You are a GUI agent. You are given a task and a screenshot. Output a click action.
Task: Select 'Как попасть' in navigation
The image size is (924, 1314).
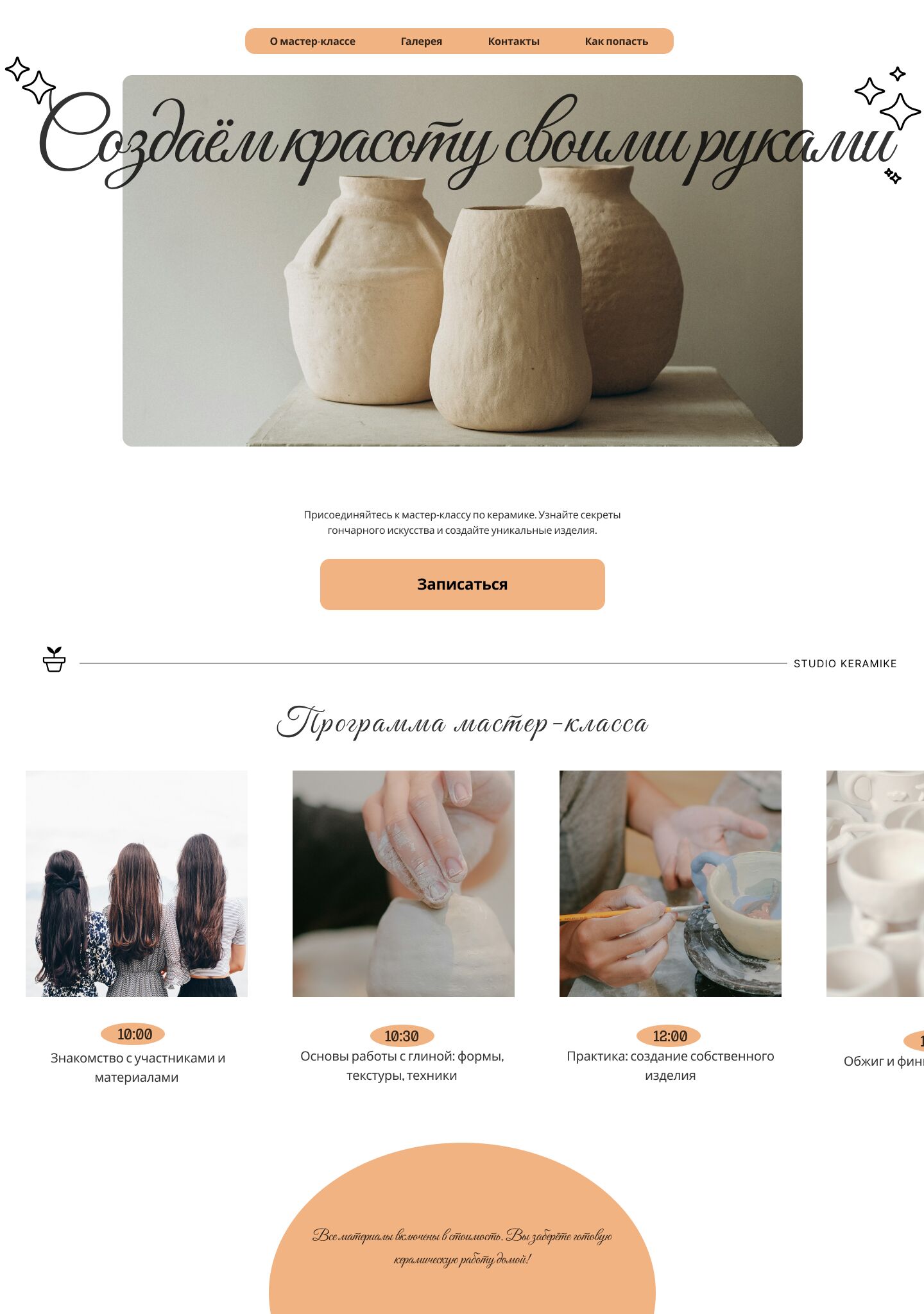coord(617,41)
